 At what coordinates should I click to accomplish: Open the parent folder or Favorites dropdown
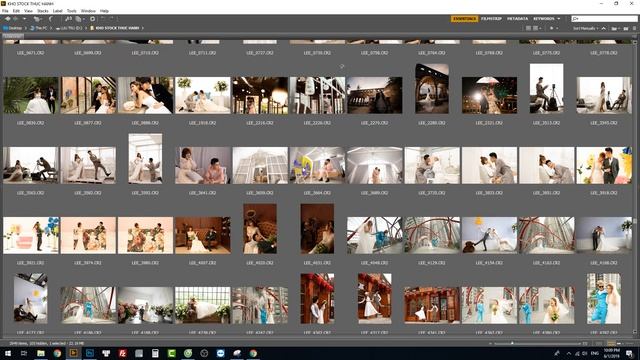(24, 19)
